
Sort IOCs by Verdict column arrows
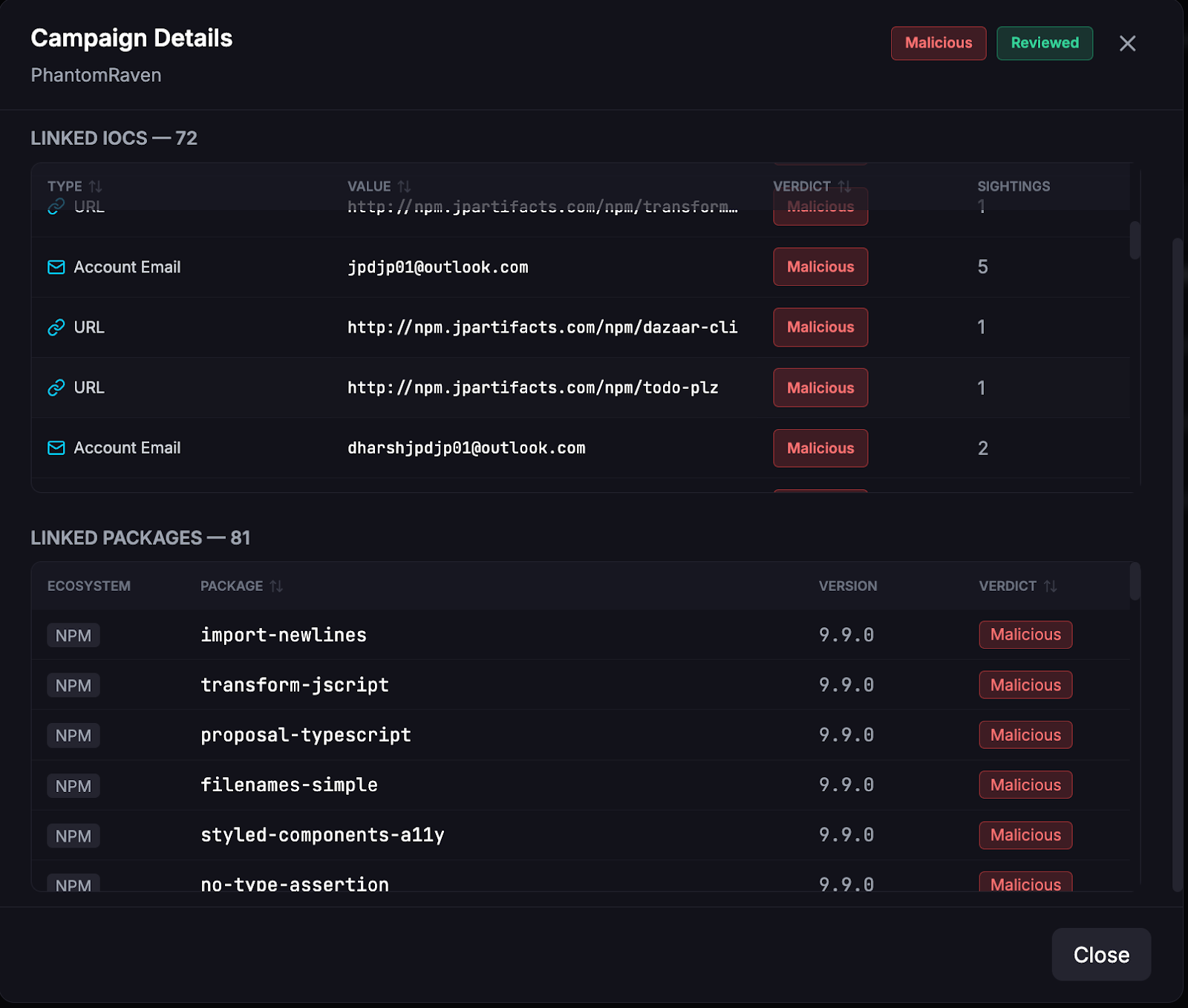coord(845,186)
